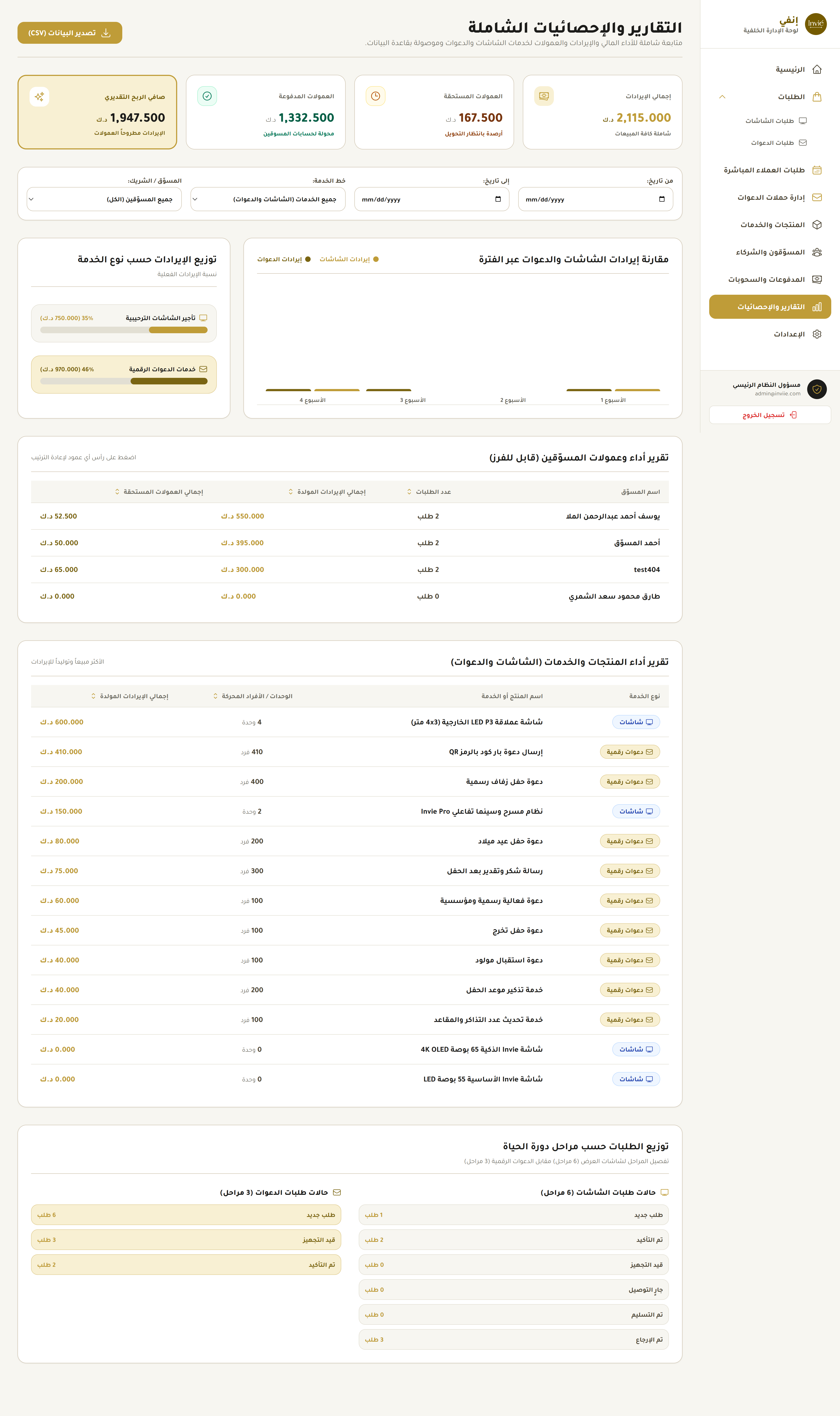Click product name دعوة استقبال مولود
The height and width of the screenshot is (1416, 840).
click(509, 960)
